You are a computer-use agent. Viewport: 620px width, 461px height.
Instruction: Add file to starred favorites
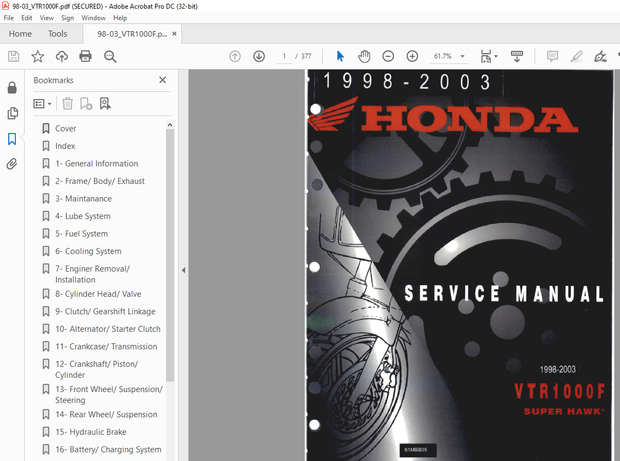click(38, 57)
